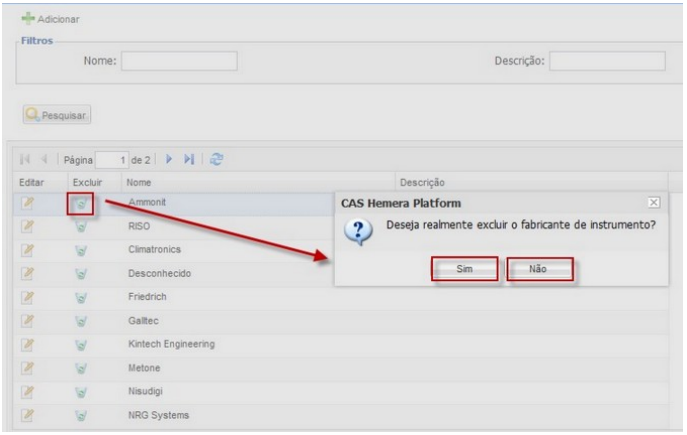Delete the NRG Systems entry
This screenshot has width=687, height=435.
[x=83, y=415]
